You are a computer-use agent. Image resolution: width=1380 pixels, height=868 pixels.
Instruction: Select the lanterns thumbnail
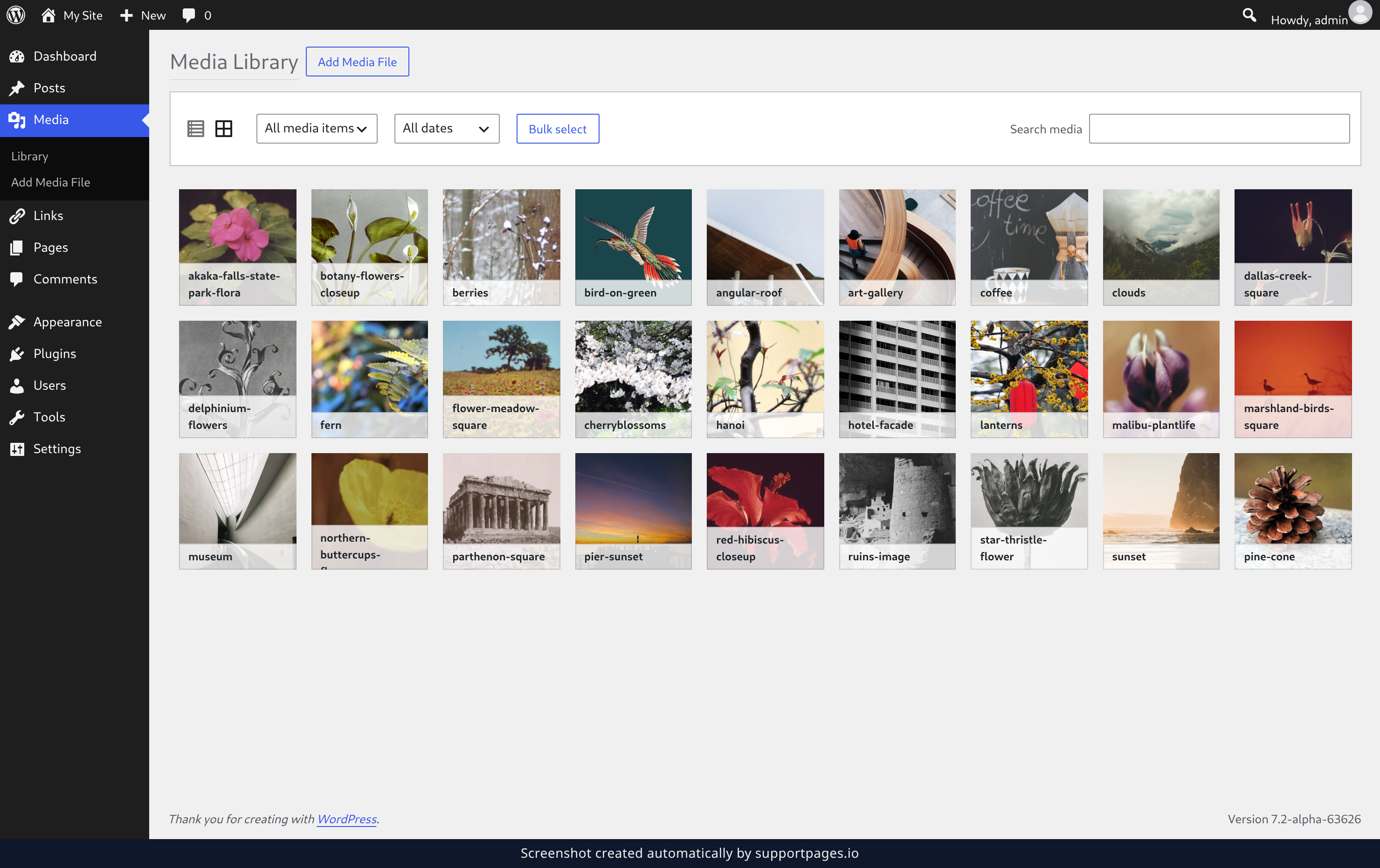click(1028, 379)
